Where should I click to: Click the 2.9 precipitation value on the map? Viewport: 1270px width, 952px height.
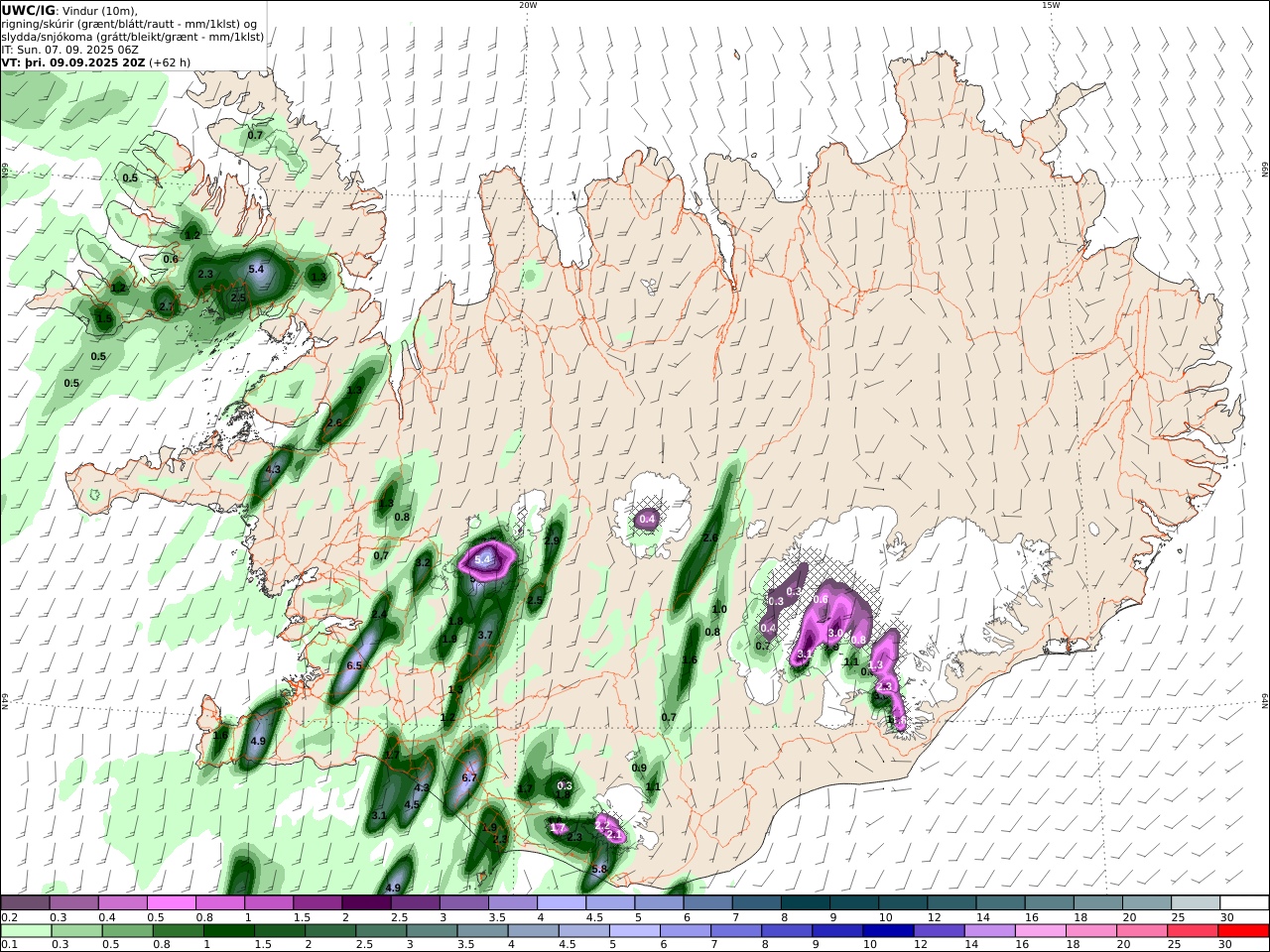tap(553, 540)
